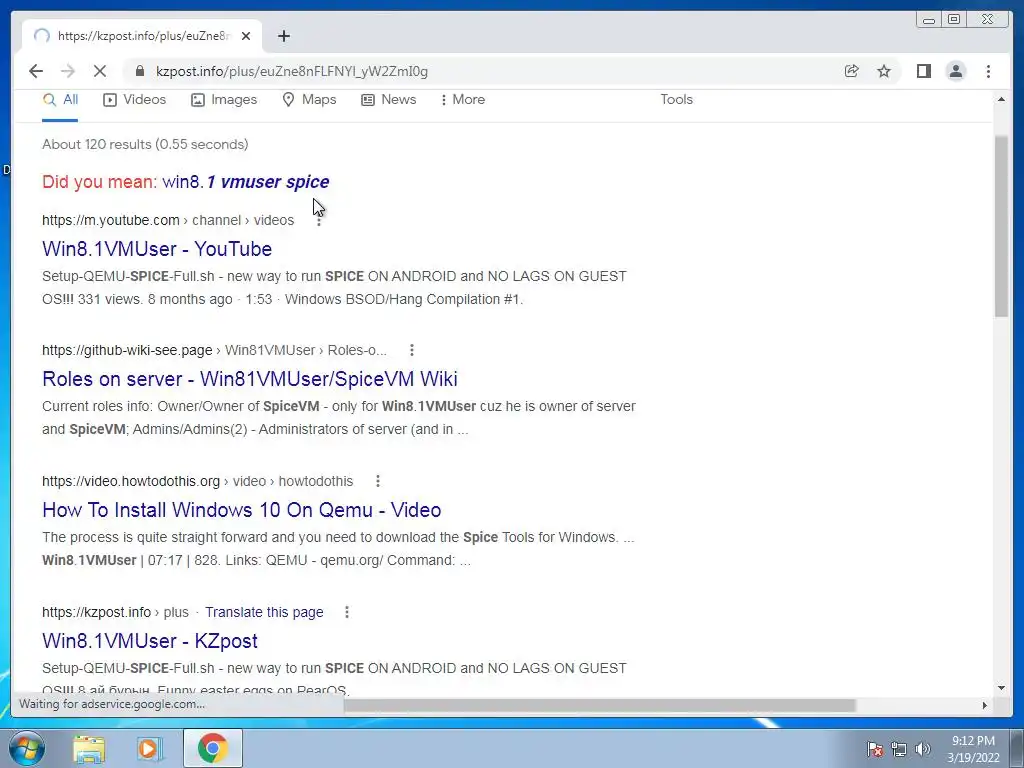Open the Windows Start menu
The height and width of the screenshot is (768, 1024).
click(26, 748)
